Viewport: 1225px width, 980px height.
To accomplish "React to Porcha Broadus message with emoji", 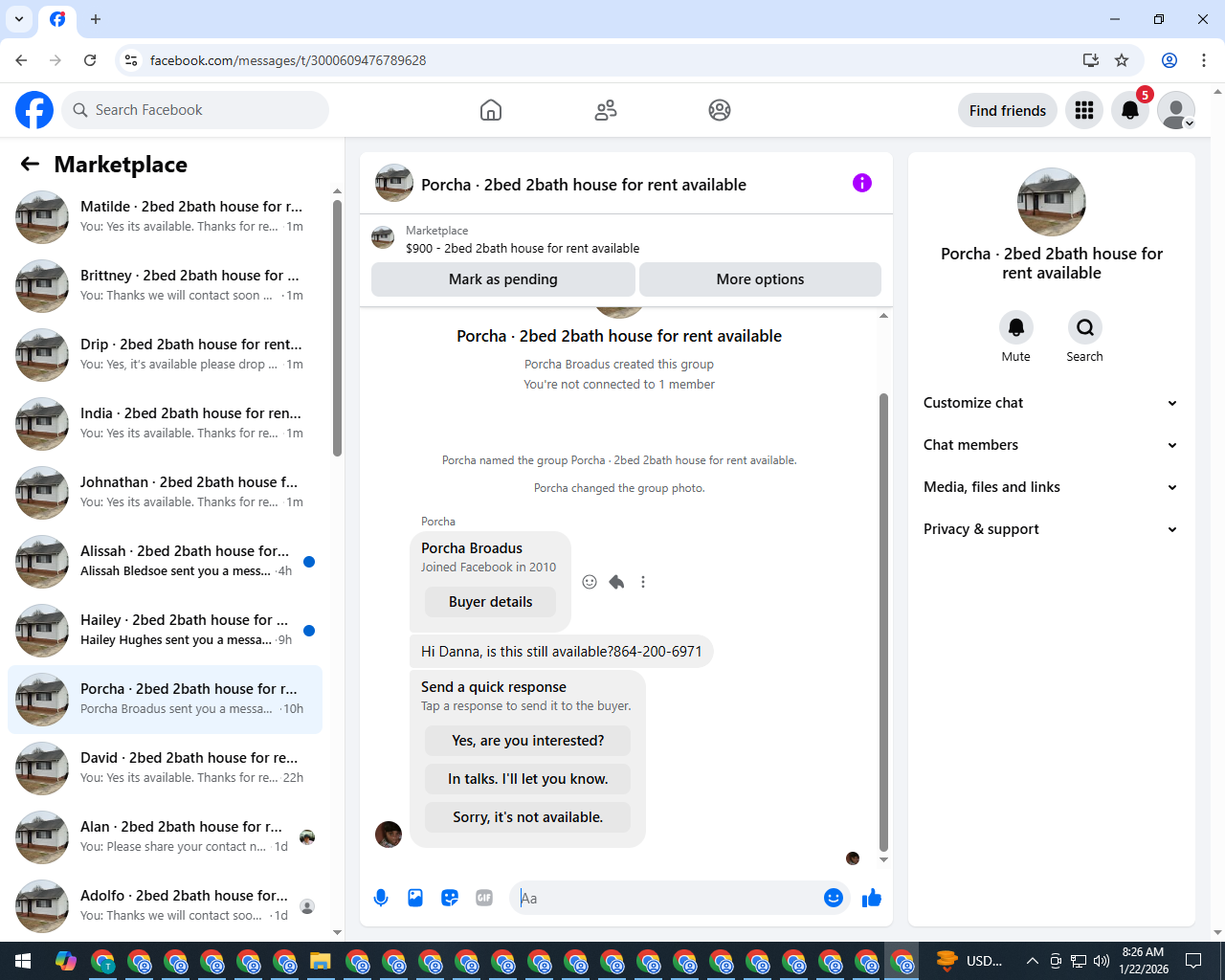I will click(x=590, y=582).
